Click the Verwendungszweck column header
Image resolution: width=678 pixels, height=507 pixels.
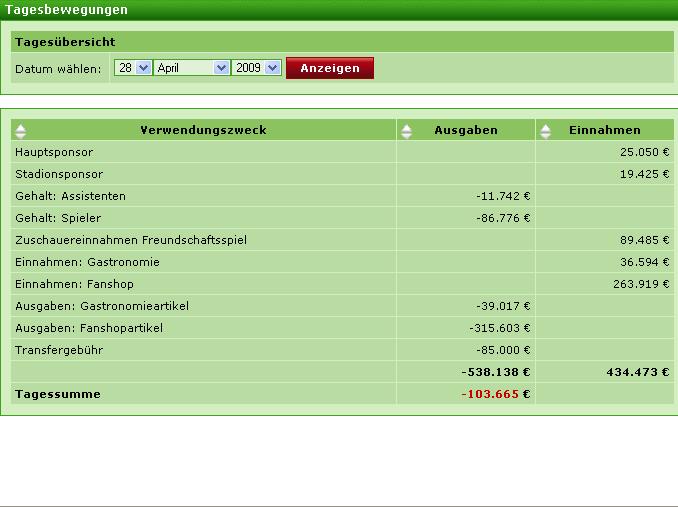203,130
